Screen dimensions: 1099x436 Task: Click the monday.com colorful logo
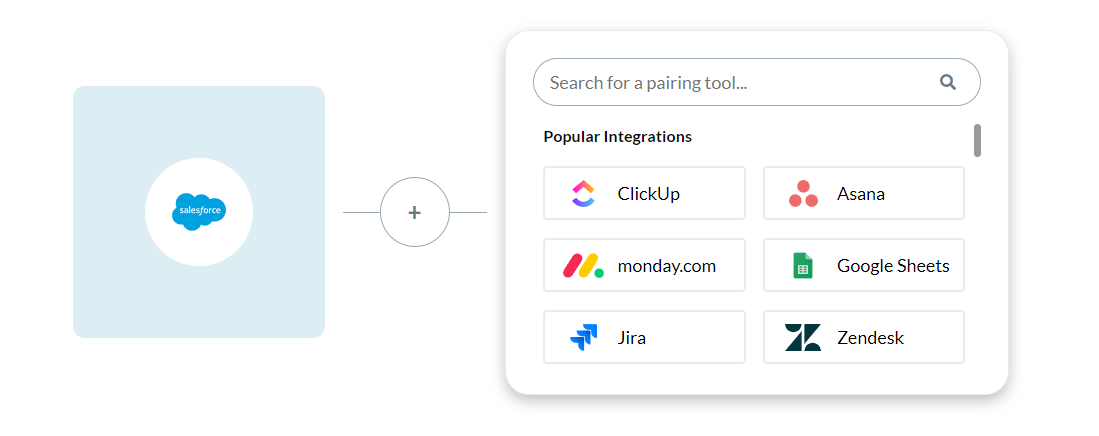pos(583,266)
